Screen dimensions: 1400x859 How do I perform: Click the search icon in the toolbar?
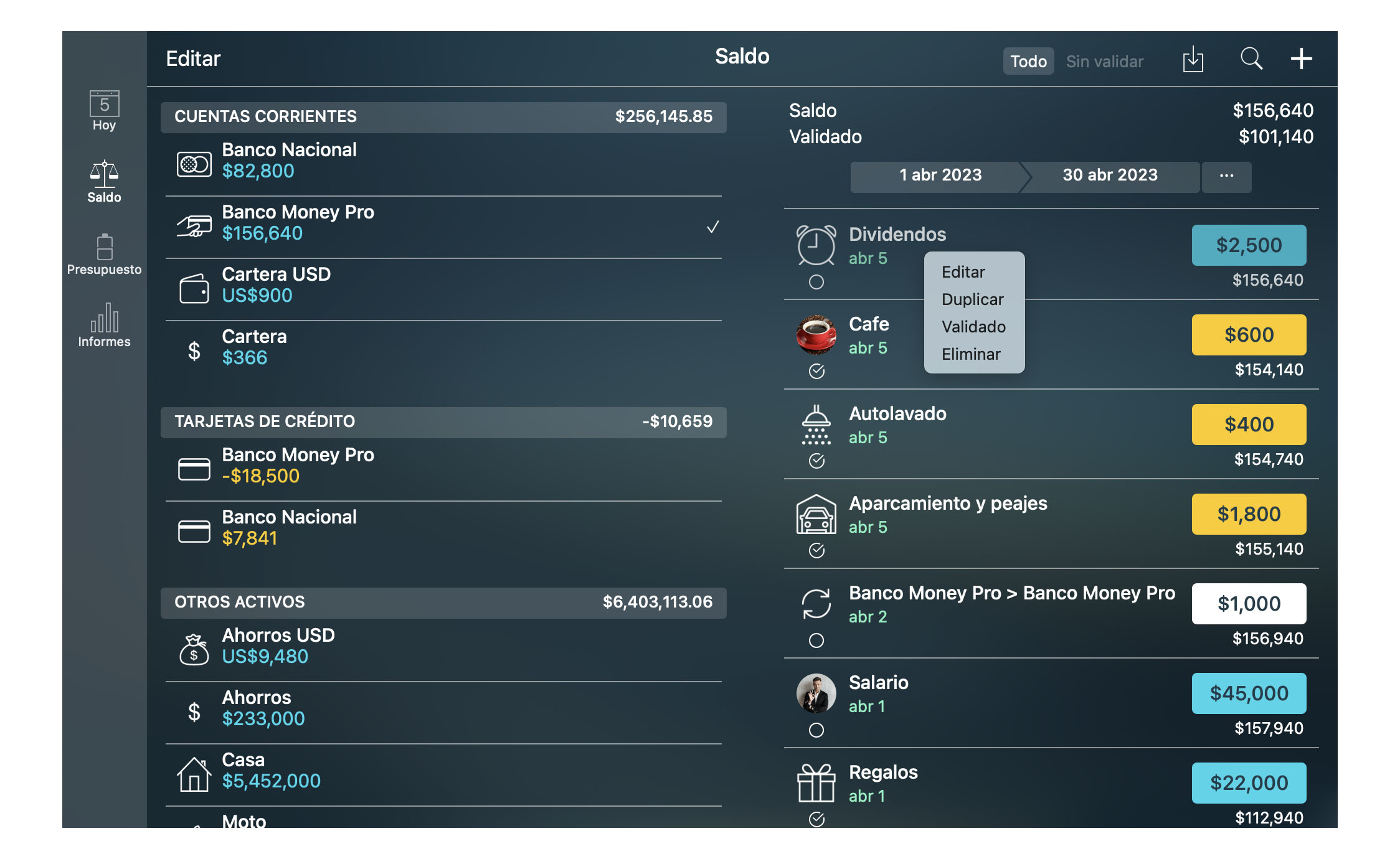[x=1251, y=59]
